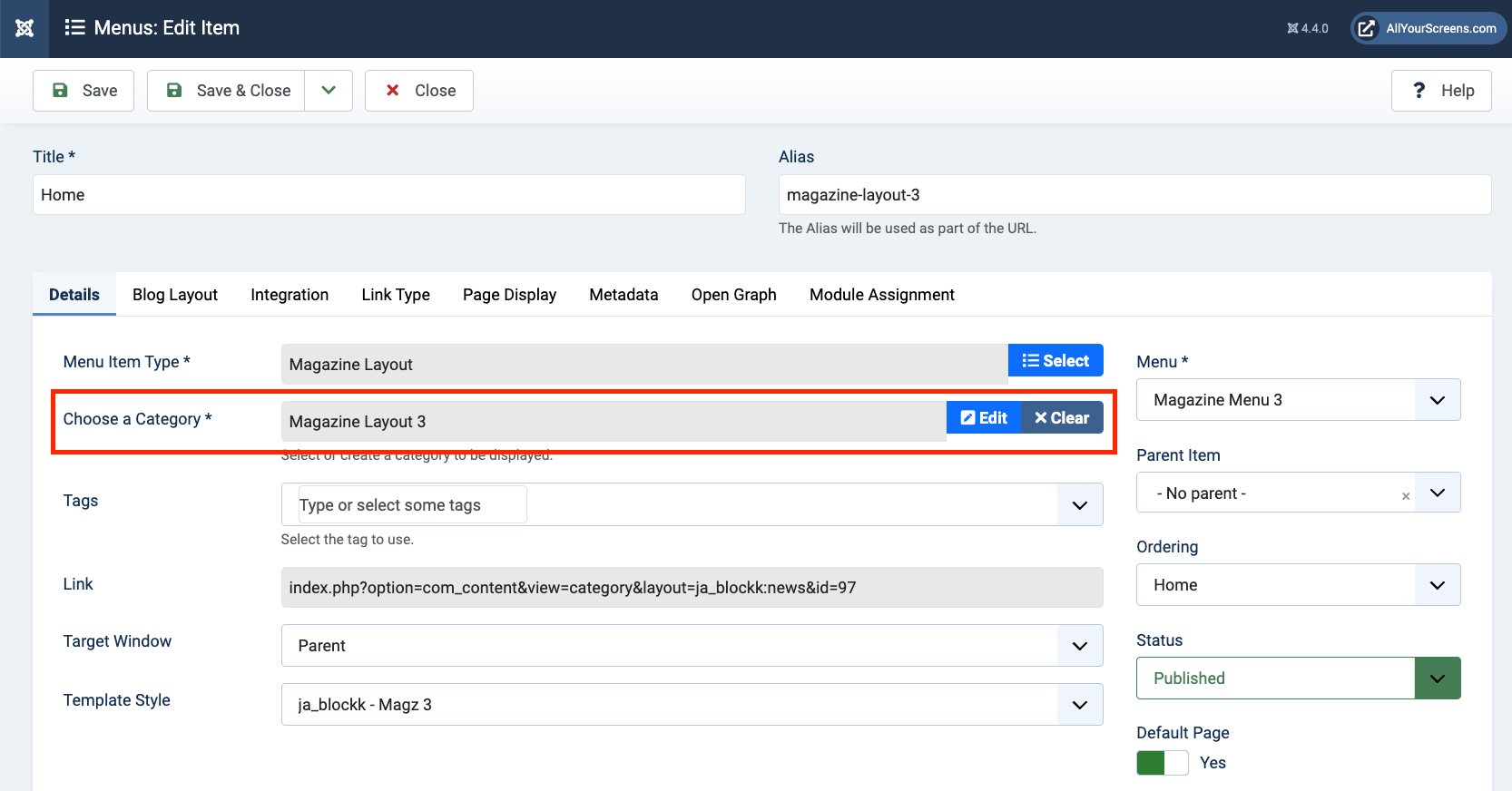Open AllYourScreens.com site preview link
Image resolution: width=1512 pixels, height=791 pixels.
(x=1429, y=28)
